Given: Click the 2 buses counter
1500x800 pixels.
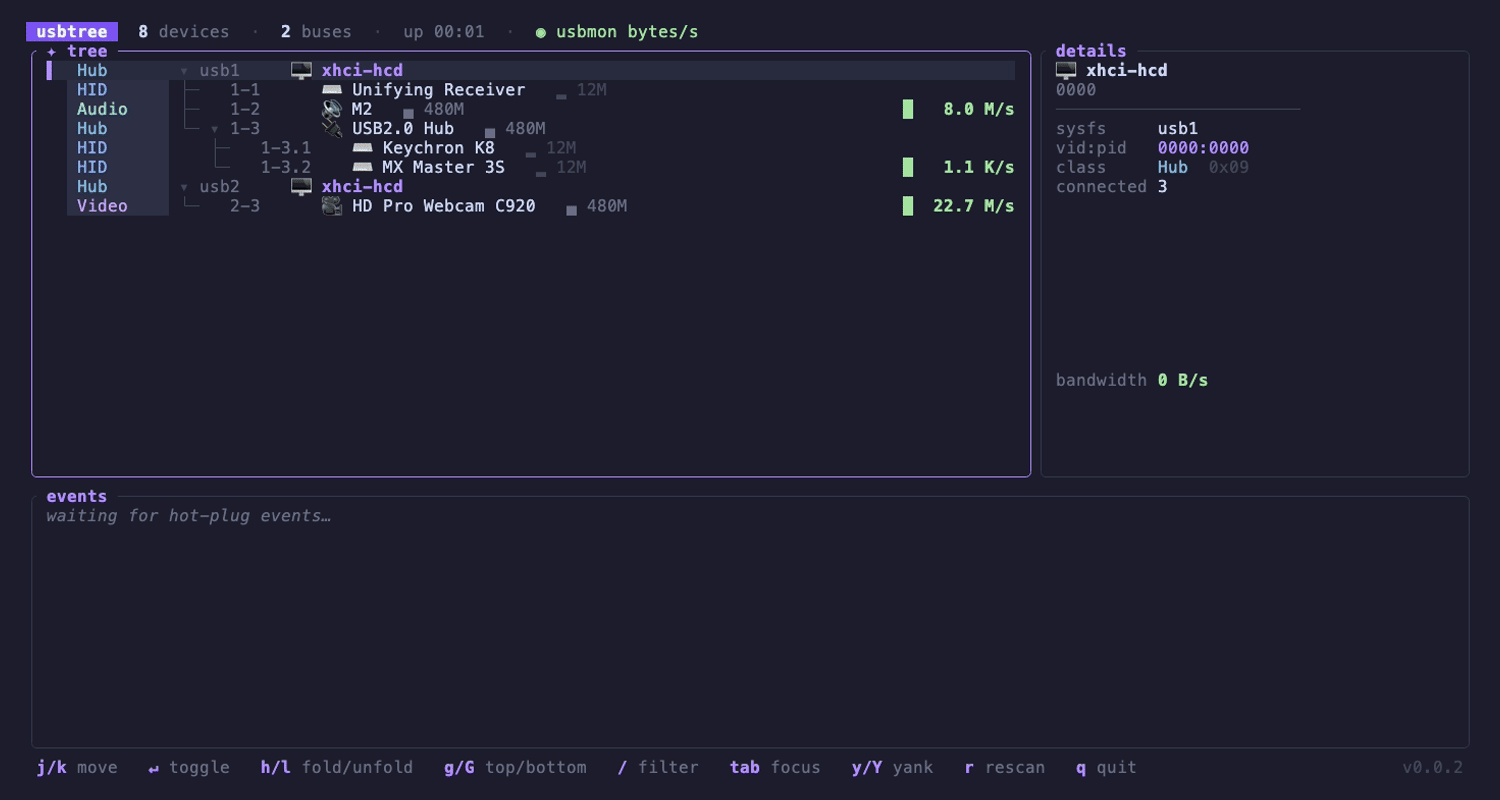Looking at the screenshot, I should tap(316, 32).
